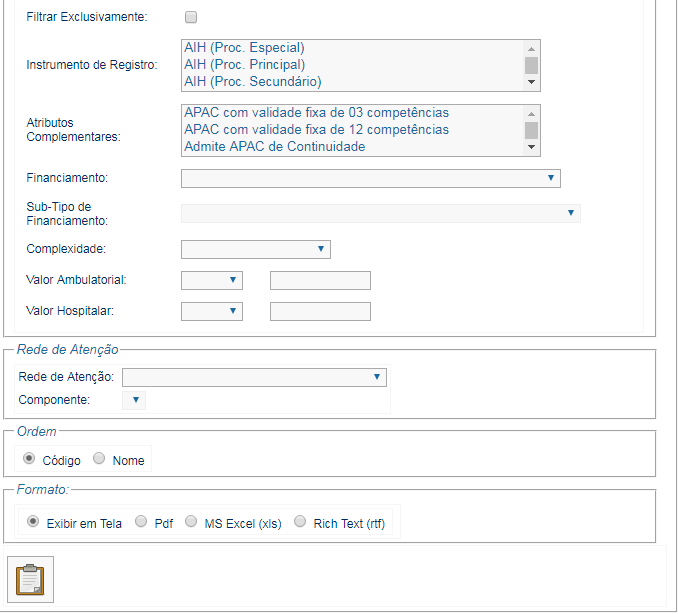Select the Código order radio button
The height and width of the screenshot is (614, 678).
click(29, 459)
